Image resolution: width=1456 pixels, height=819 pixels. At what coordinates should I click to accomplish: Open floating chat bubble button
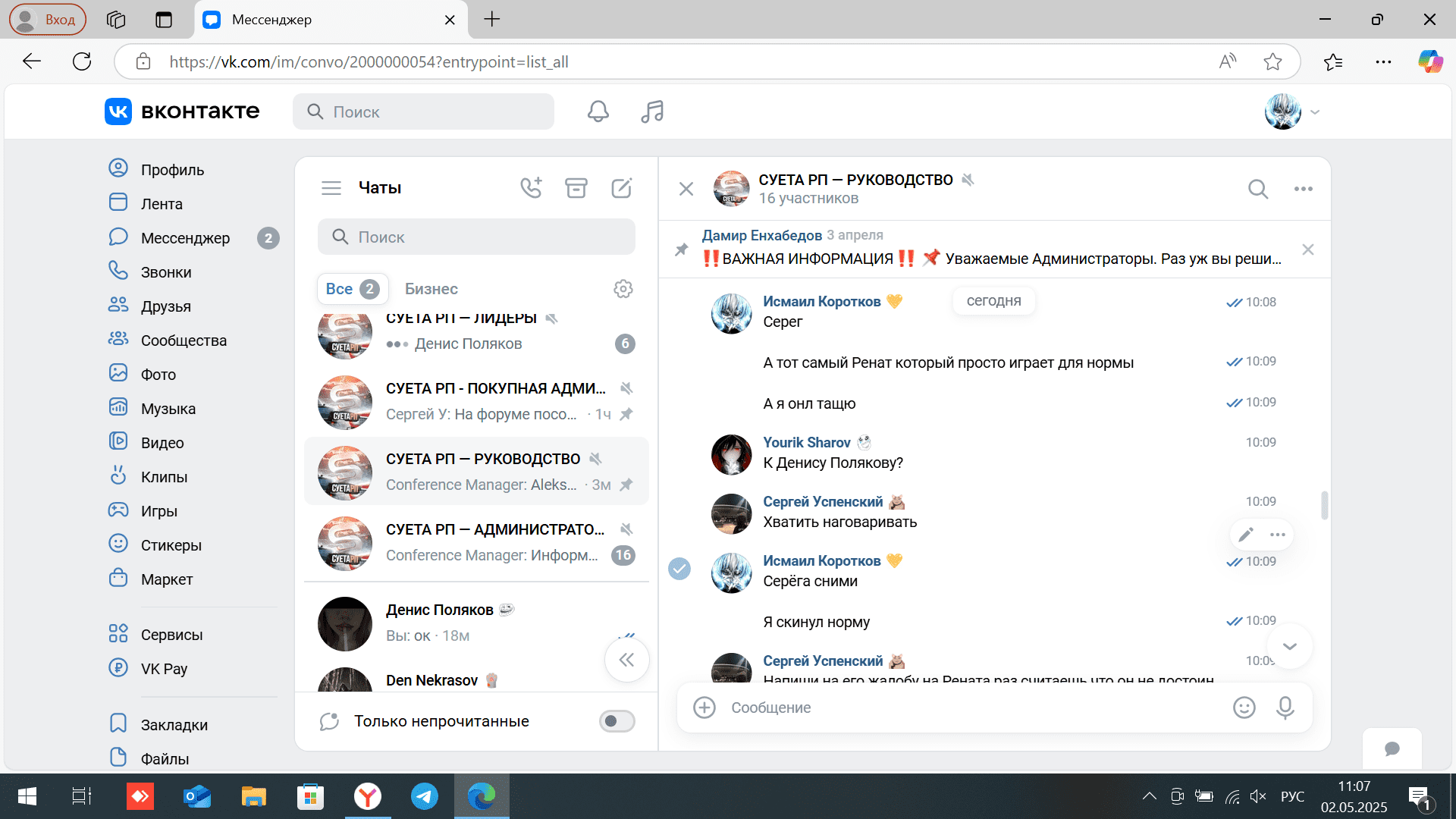tap(1392, 748)
